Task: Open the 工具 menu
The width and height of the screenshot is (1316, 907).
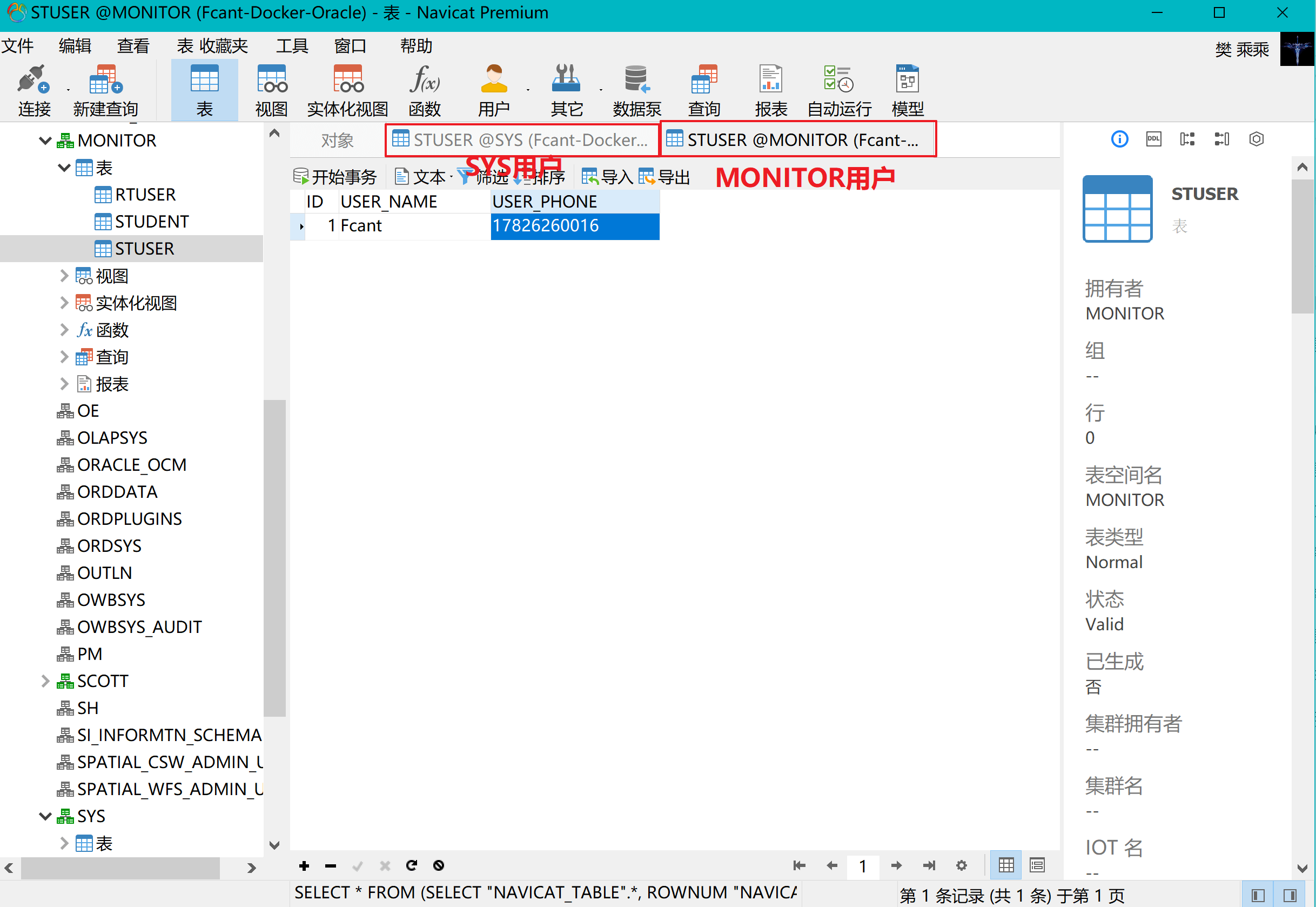Action: [291, 46]
